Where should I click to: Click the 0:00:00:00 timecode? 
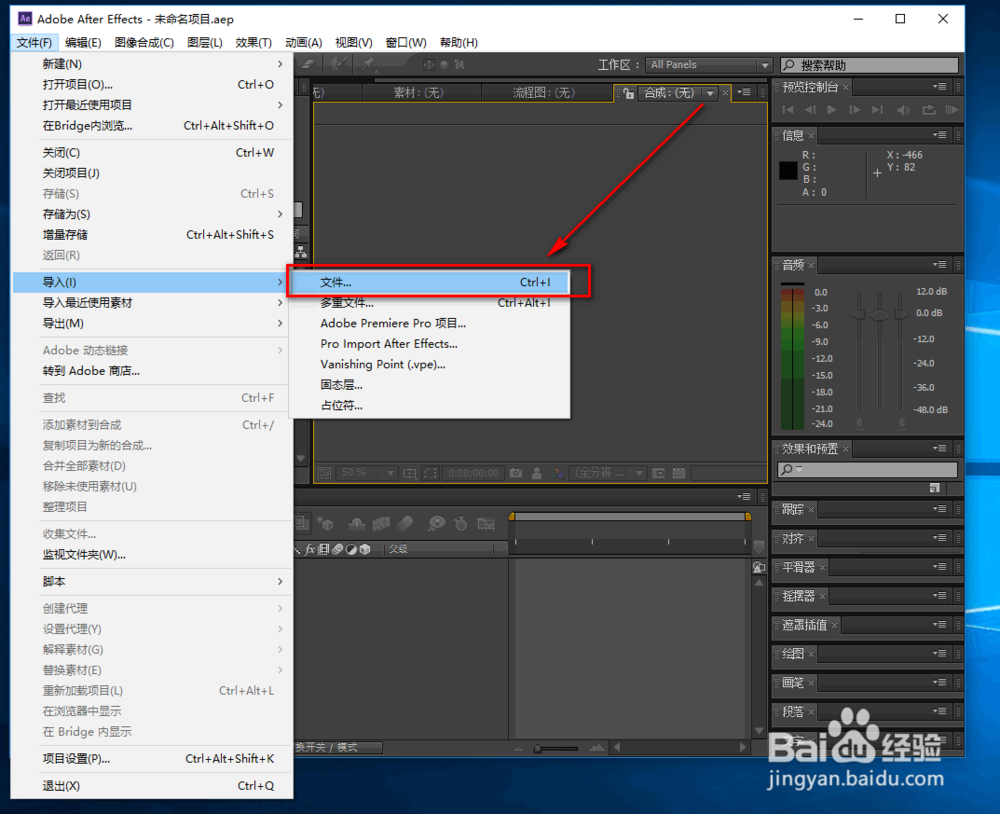click(473, 473)
